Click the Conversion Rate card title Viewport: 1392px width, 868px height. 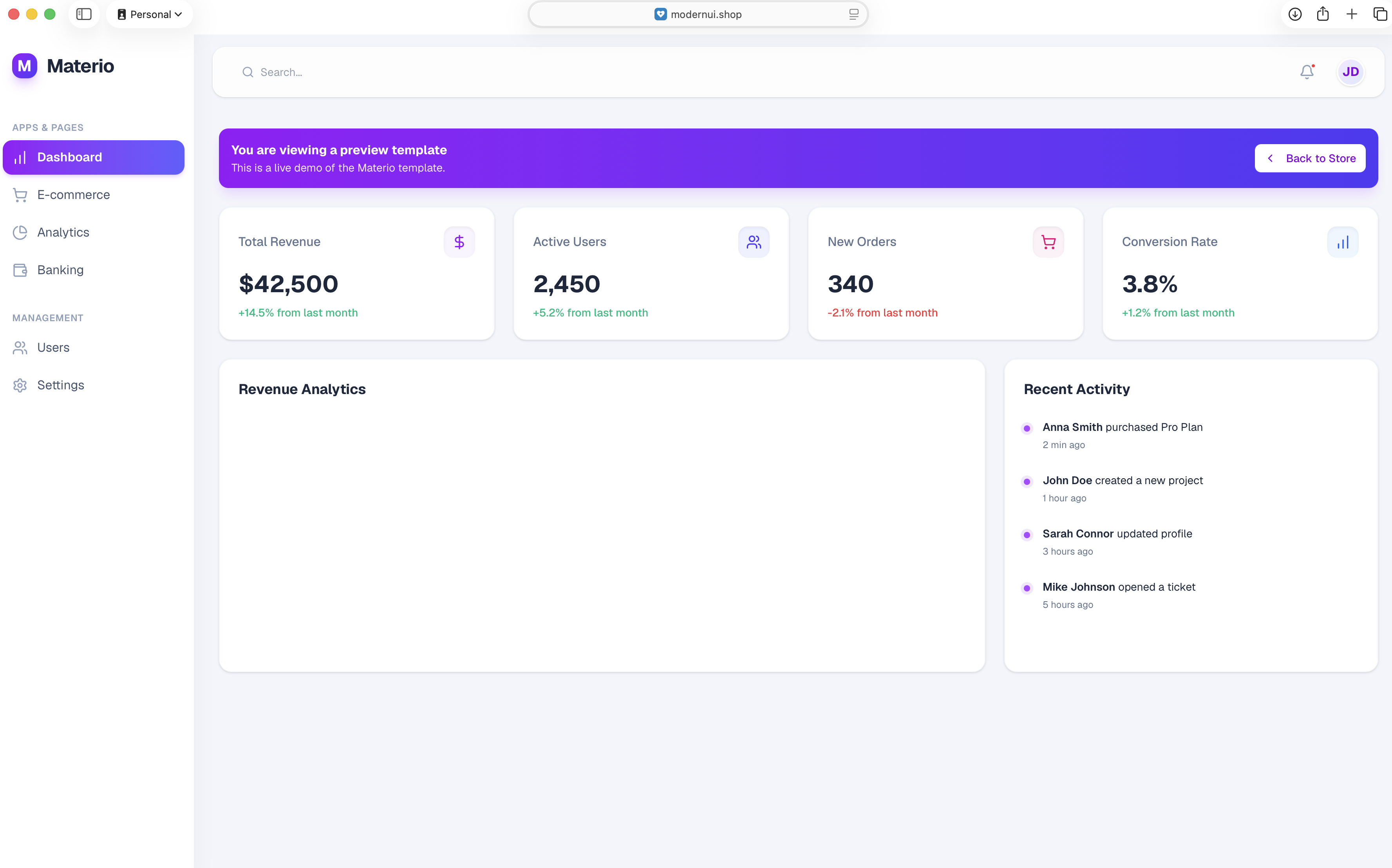[1169, 242]
